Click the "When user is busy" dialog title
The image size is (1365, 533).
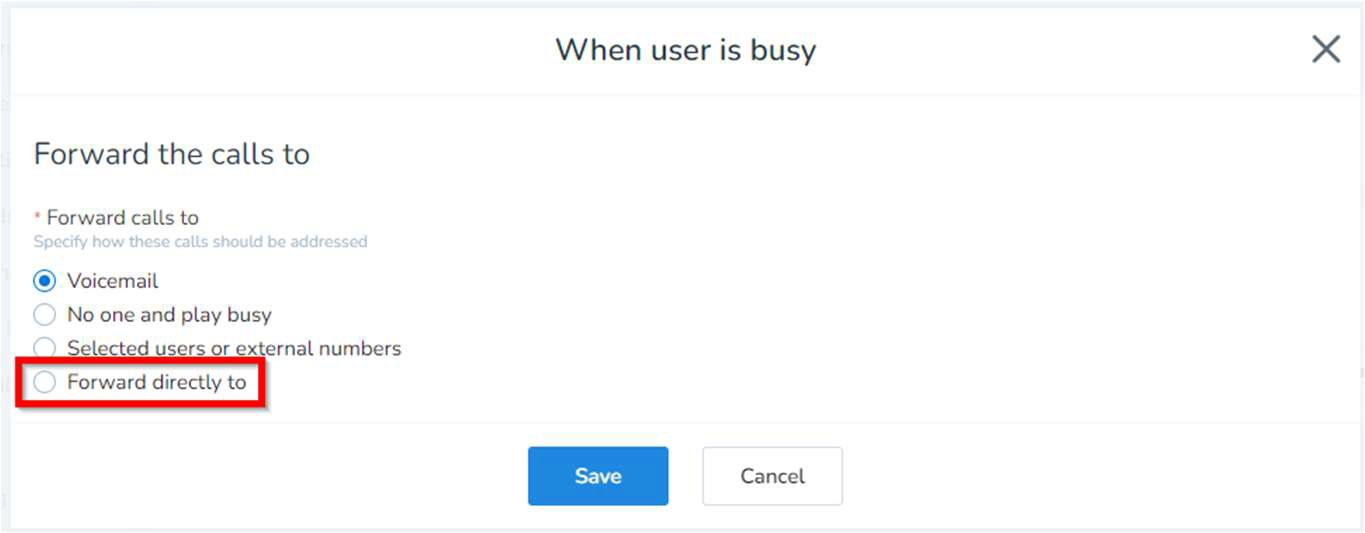(x=685, y=50)
